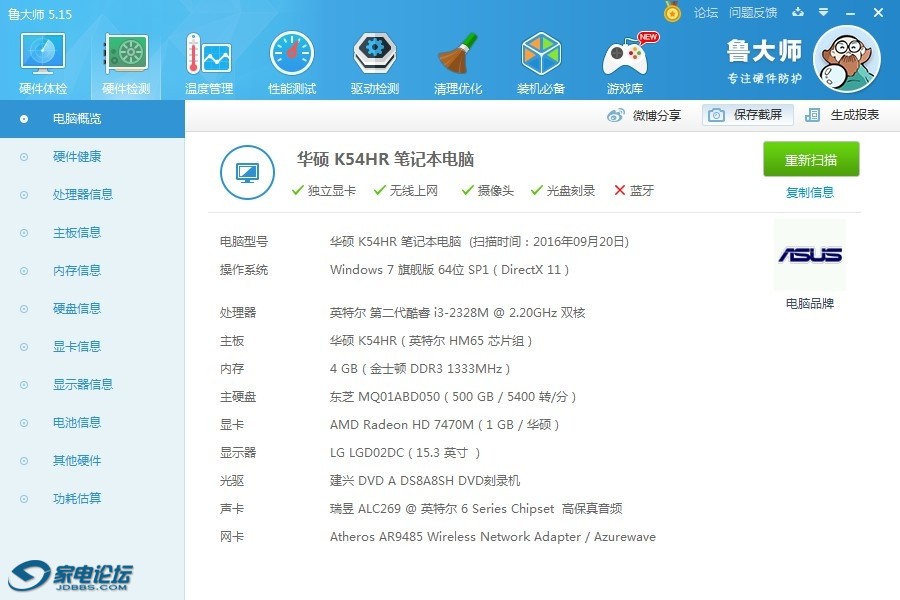This screenshot has width=900, height=600.
Task: Open 问题反馈 feedback link
Action: pos(753,13)
